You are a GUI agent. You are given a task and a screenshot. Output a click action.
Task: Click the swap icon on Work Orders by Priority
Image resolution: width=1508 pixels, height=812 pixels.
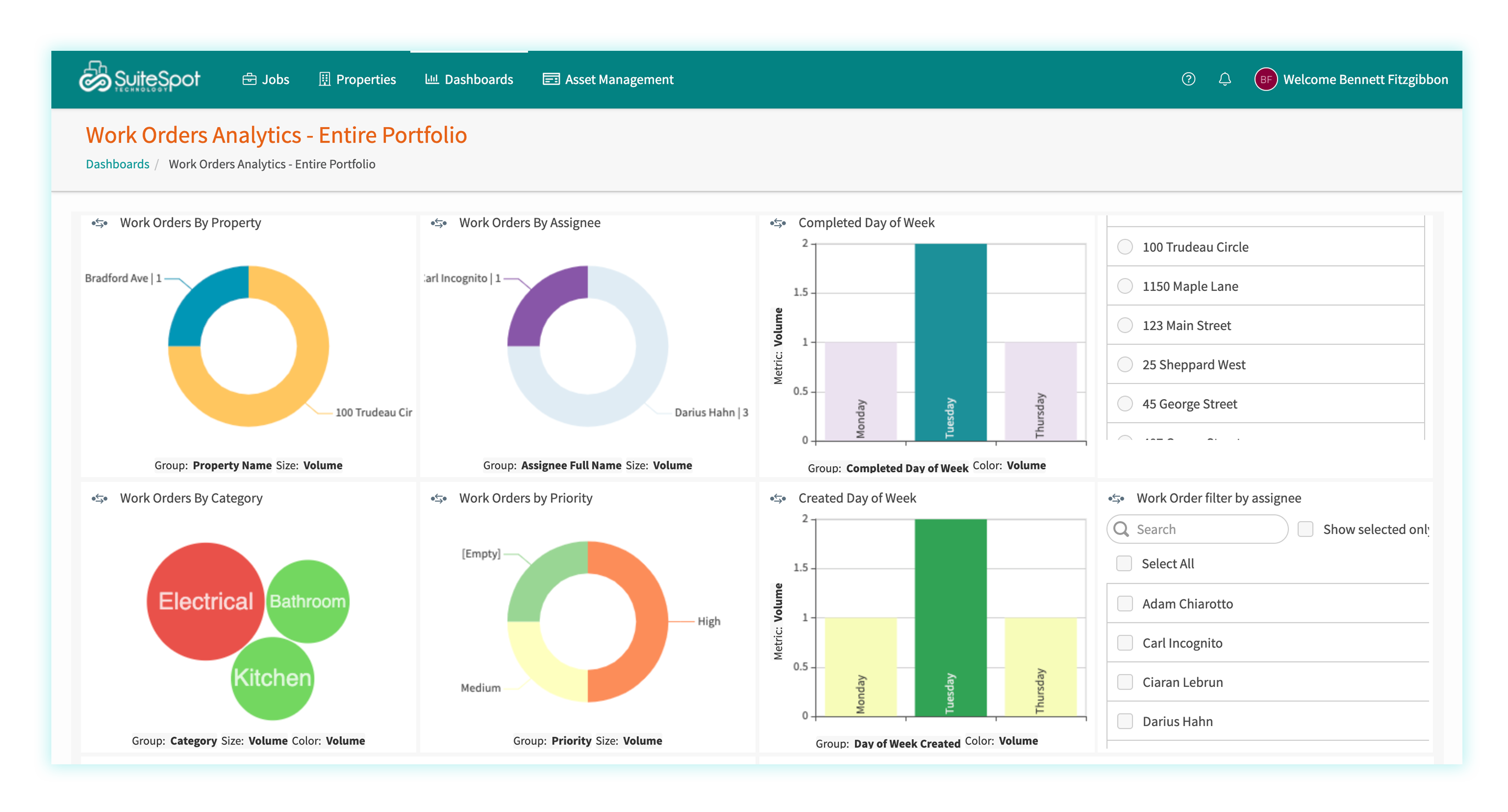[440, 498]
